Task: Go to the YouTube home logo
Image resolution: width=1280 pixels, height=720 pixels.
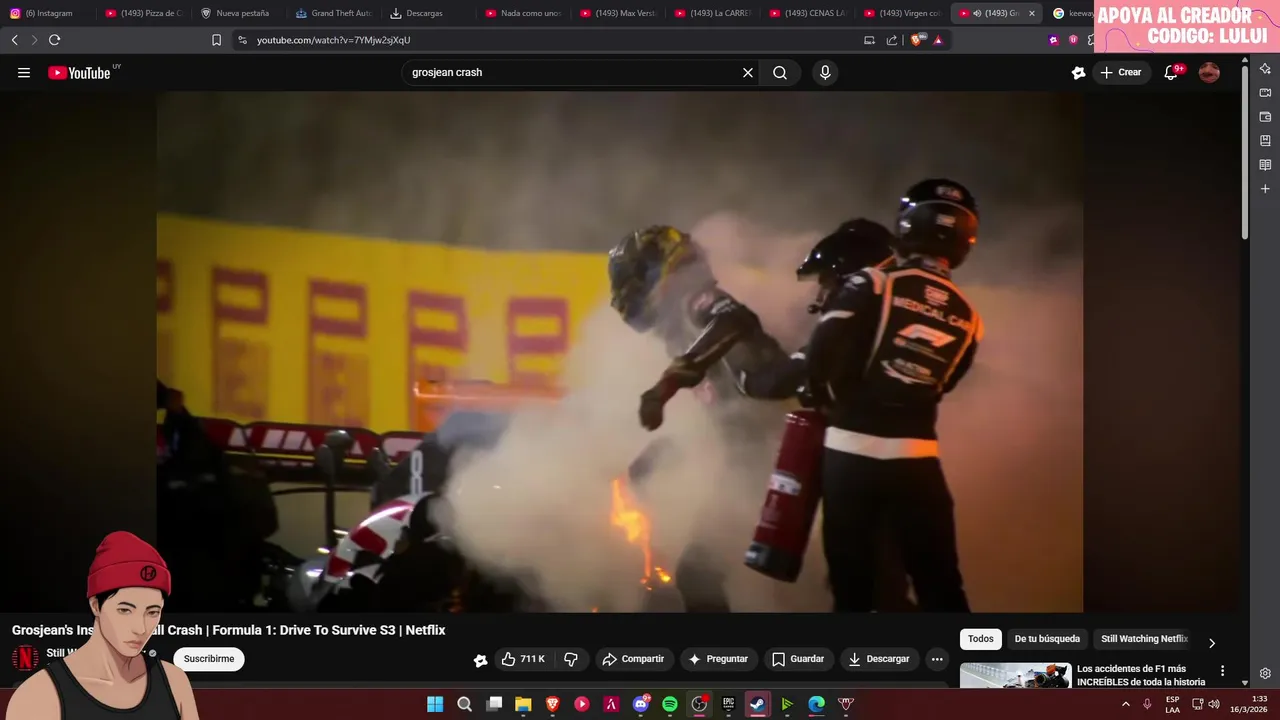Action: 79,72
